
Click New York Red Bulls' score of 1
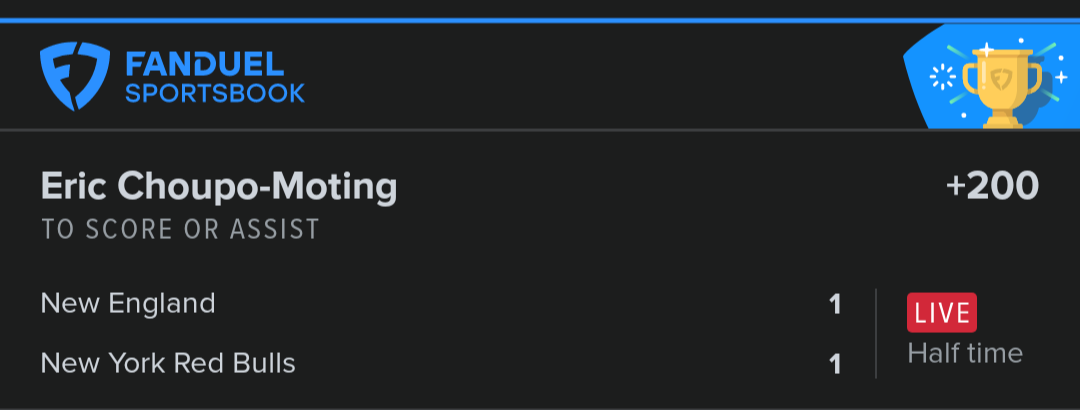(835, 364)
